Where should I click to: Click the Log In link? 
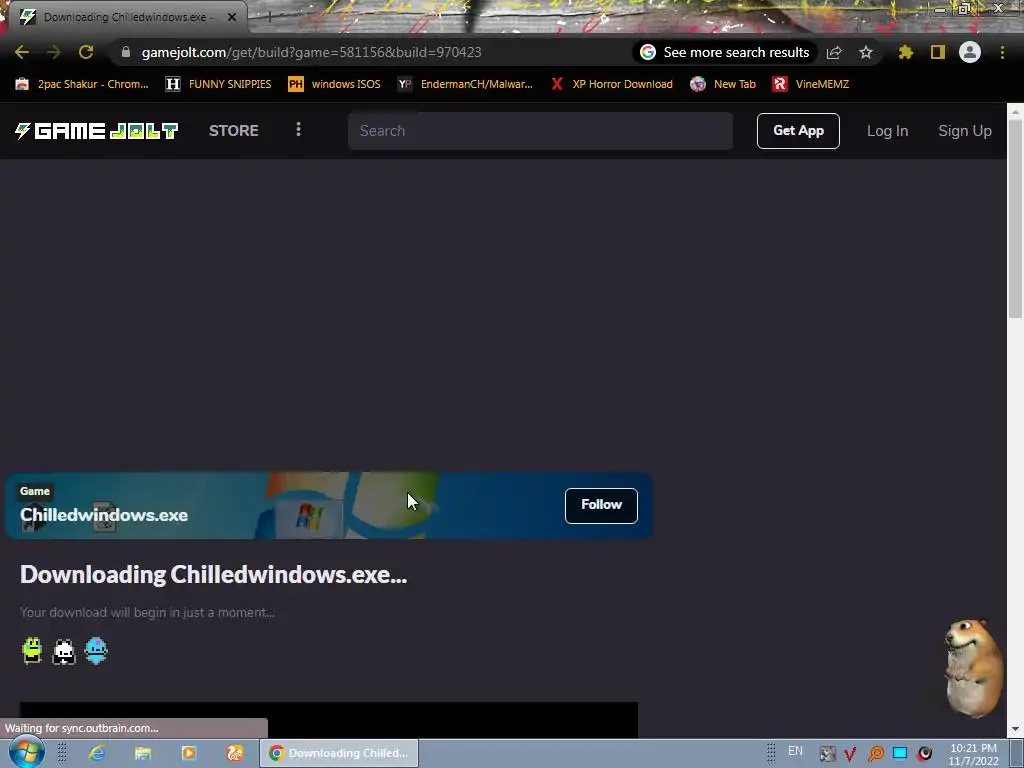888,131
